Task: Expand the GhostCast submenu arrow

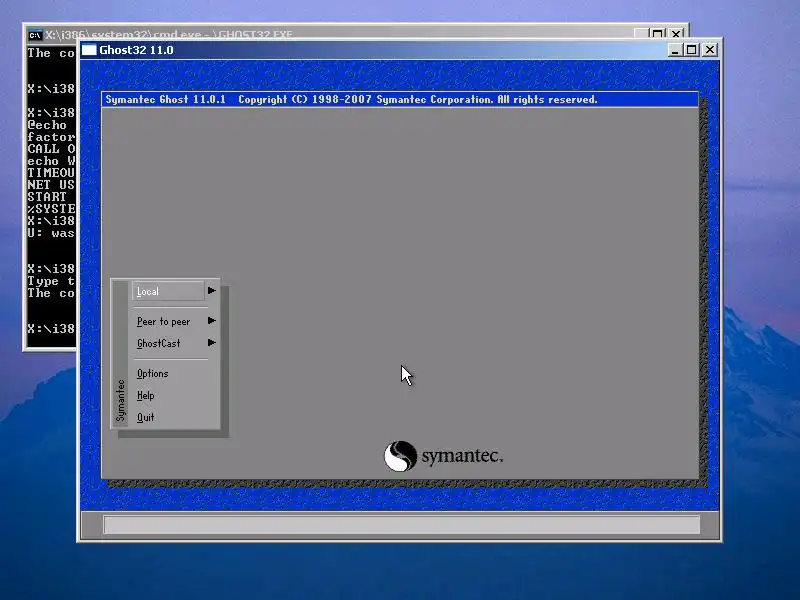Action: [212, 343]
